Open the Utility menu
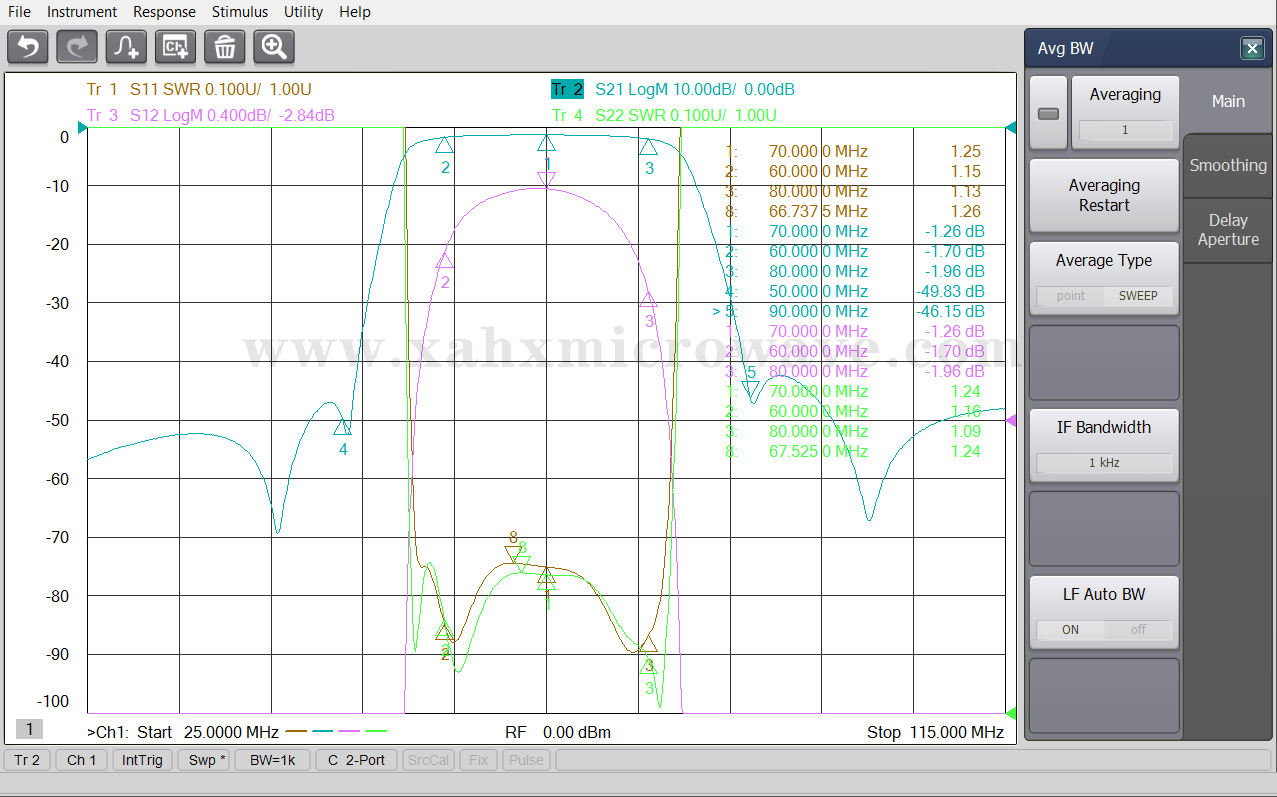Screen dimensions: 1277x797 tap(304, 12)
